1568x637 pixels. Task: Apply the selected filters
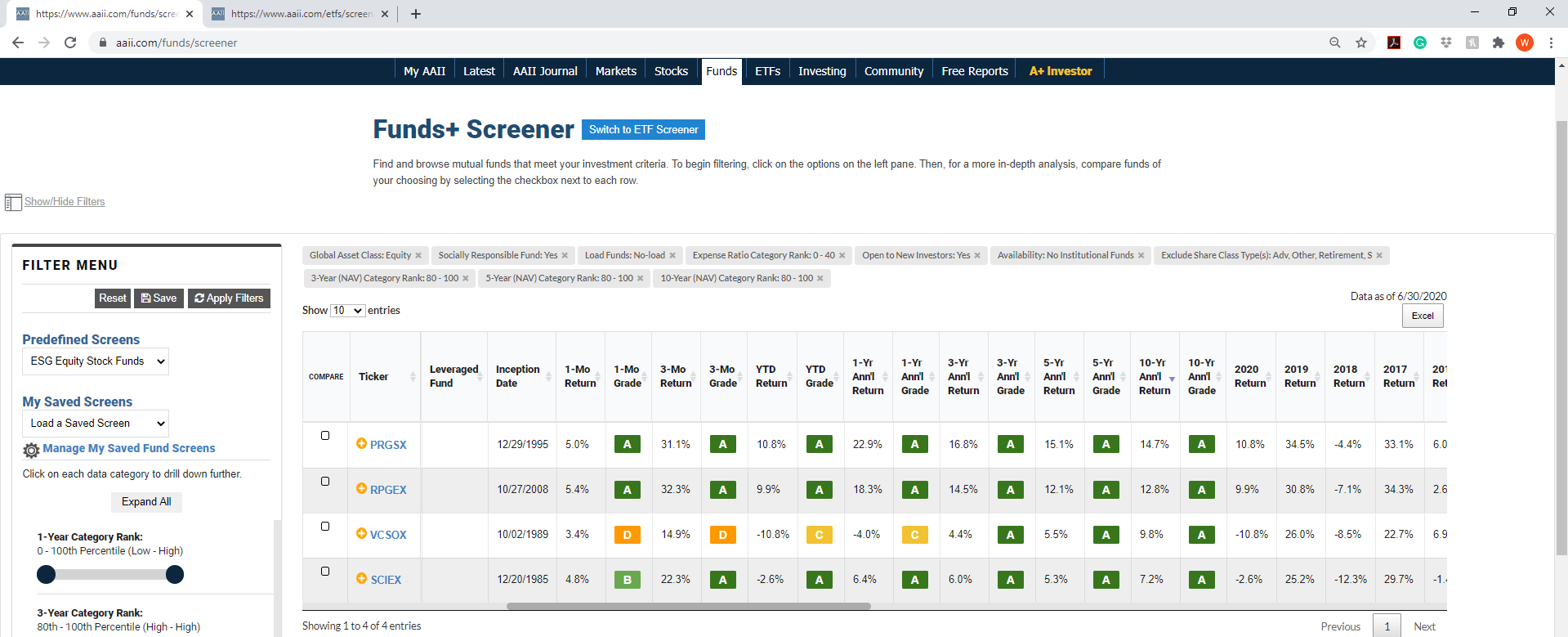229,298
